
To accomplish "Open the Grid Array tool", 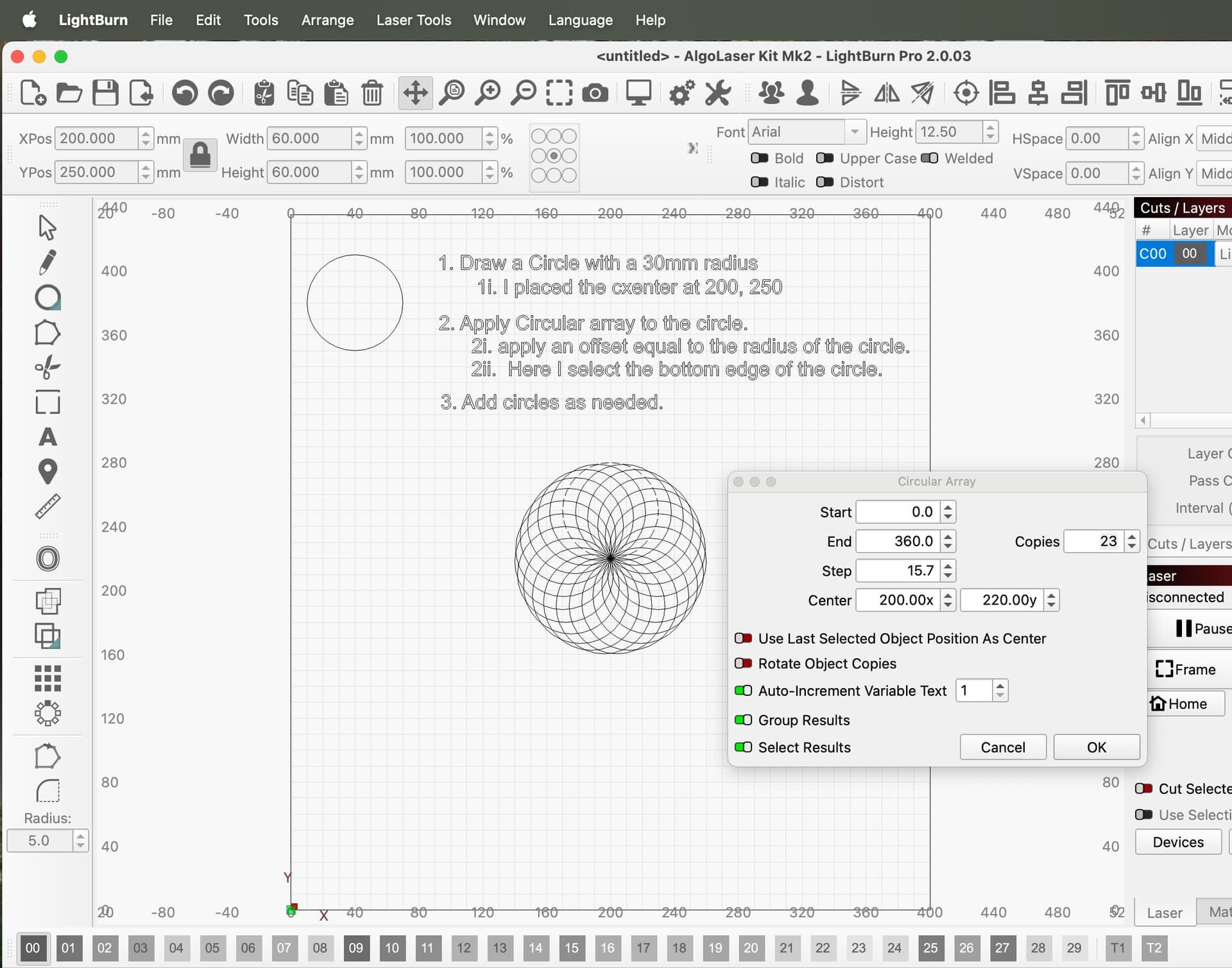I will [47, 678].
